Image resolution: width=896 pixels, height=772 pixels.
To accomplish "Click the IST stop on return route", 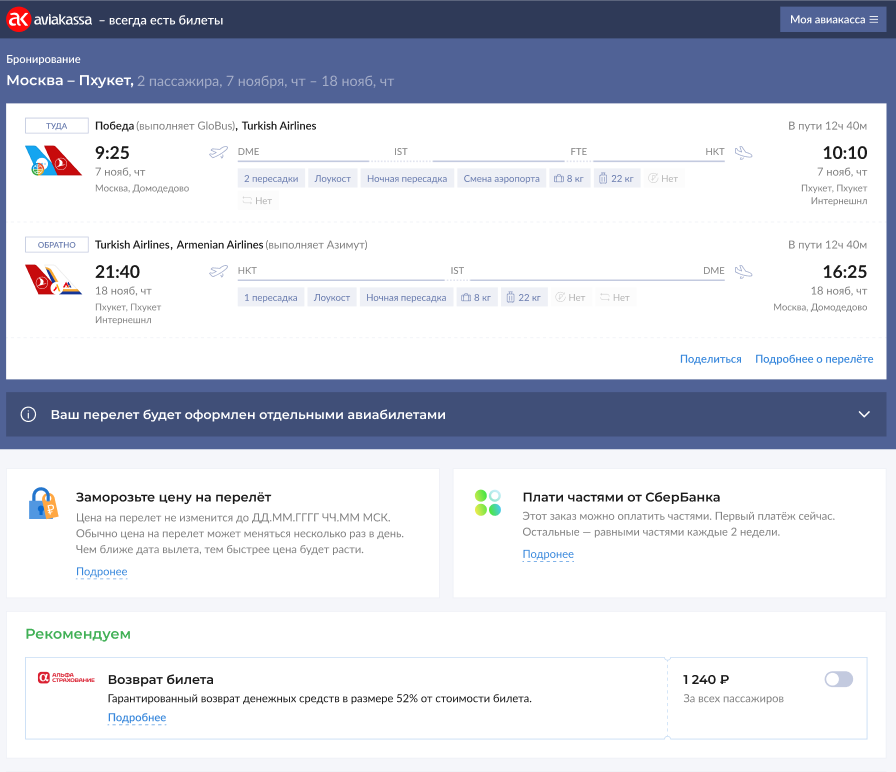I will 457,270.
